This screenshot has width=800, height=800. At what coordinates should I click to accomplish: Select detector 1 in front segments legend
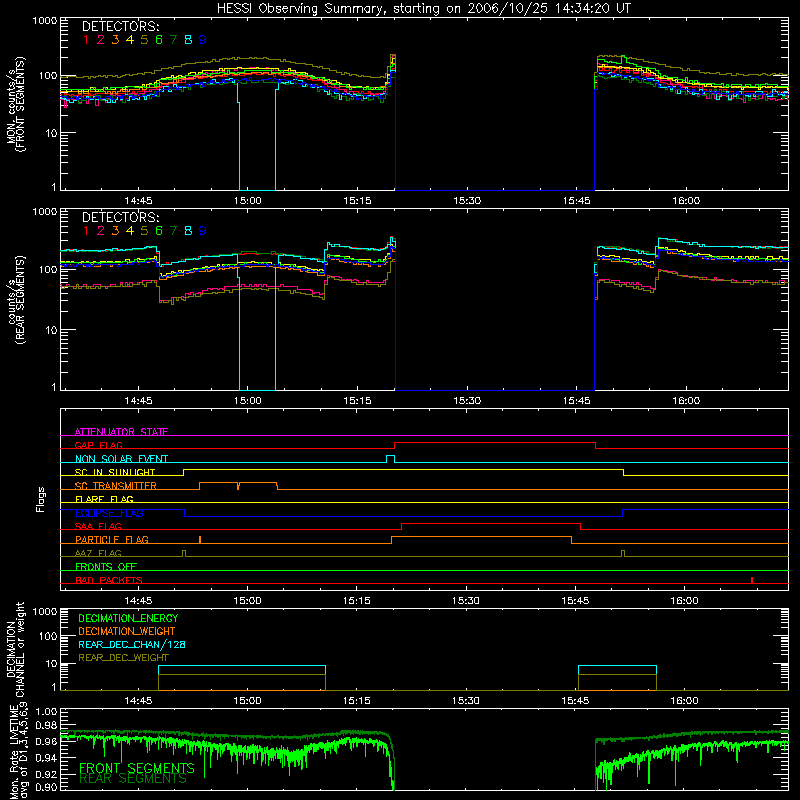pos(86,40)
